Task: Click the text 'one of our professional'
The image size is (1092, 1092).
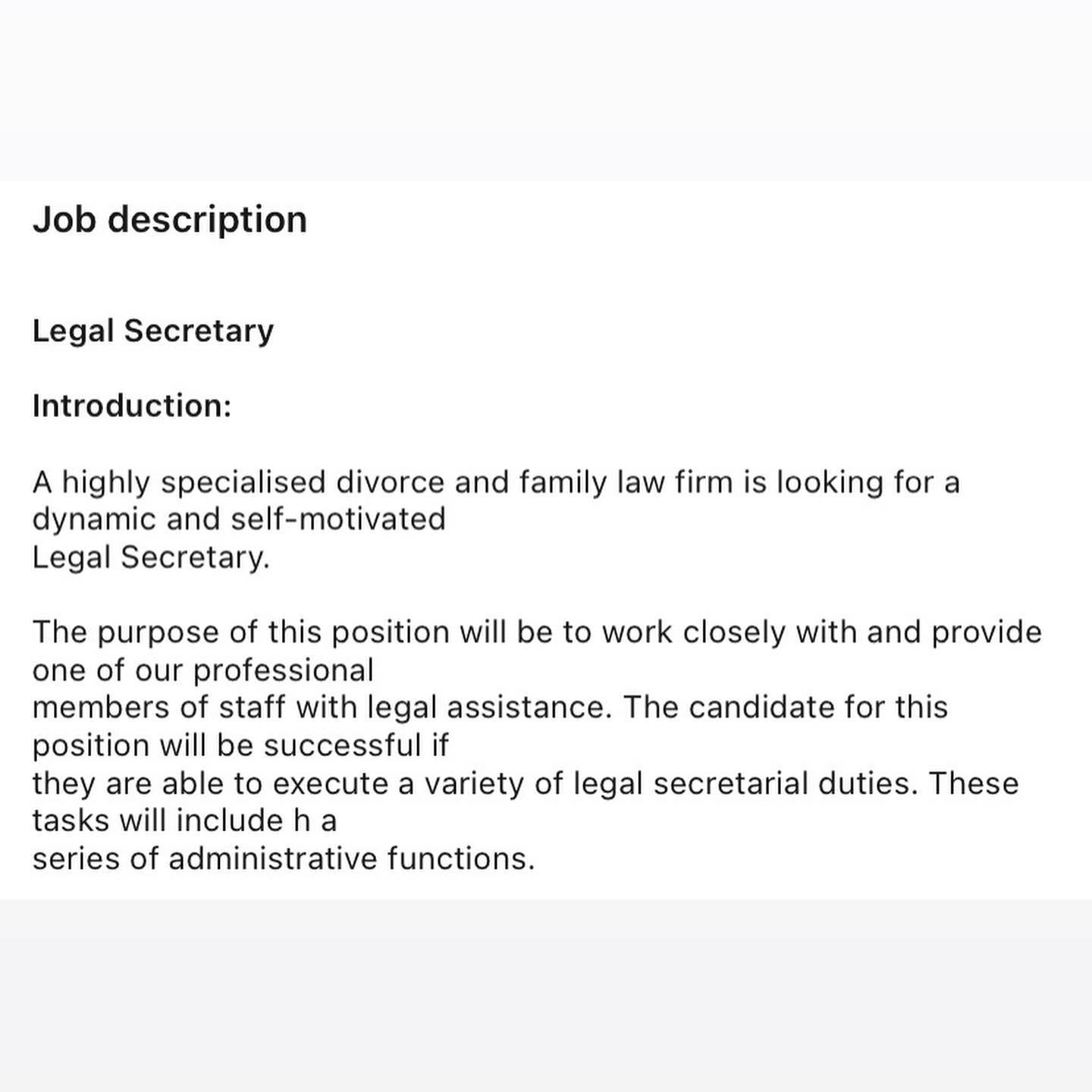Action: coord(203,670)
